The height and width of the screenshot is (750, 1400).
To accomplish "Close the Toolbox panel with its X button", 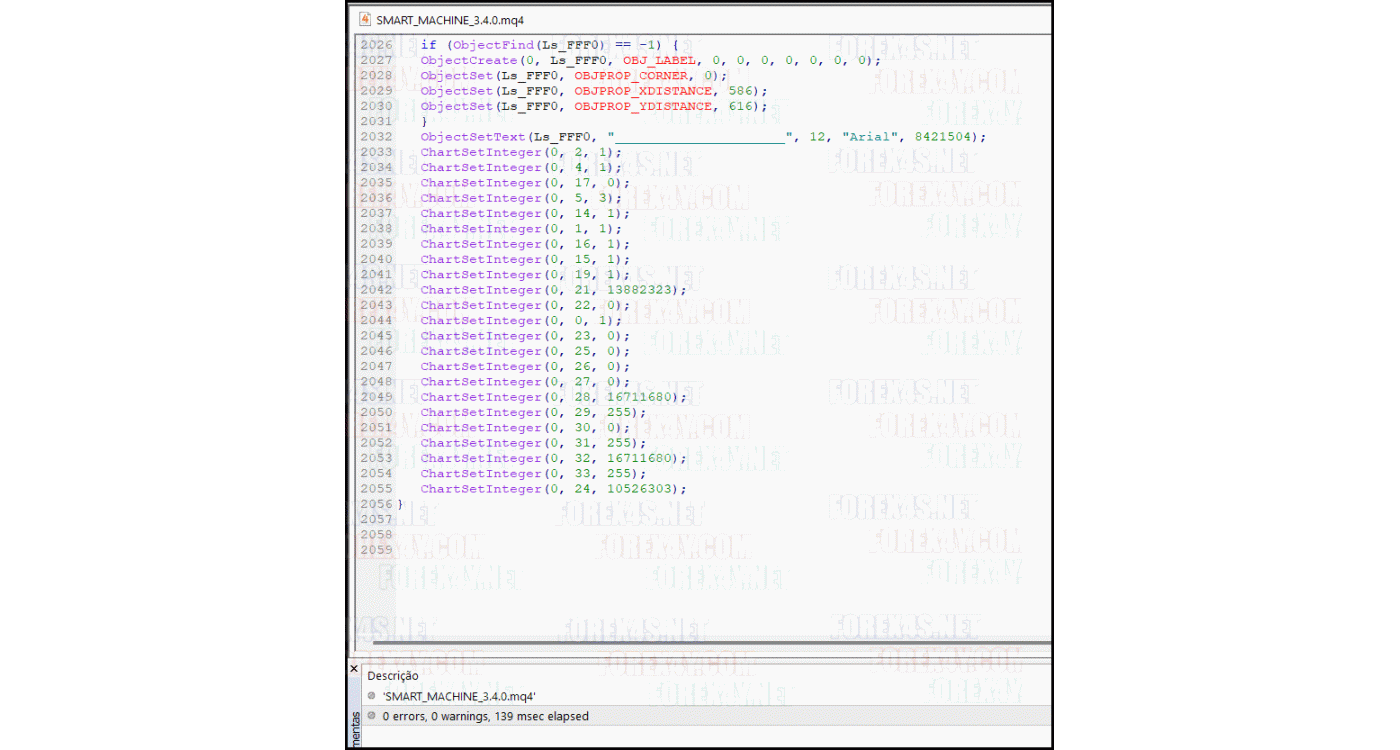I will click(x=354, y=668).
